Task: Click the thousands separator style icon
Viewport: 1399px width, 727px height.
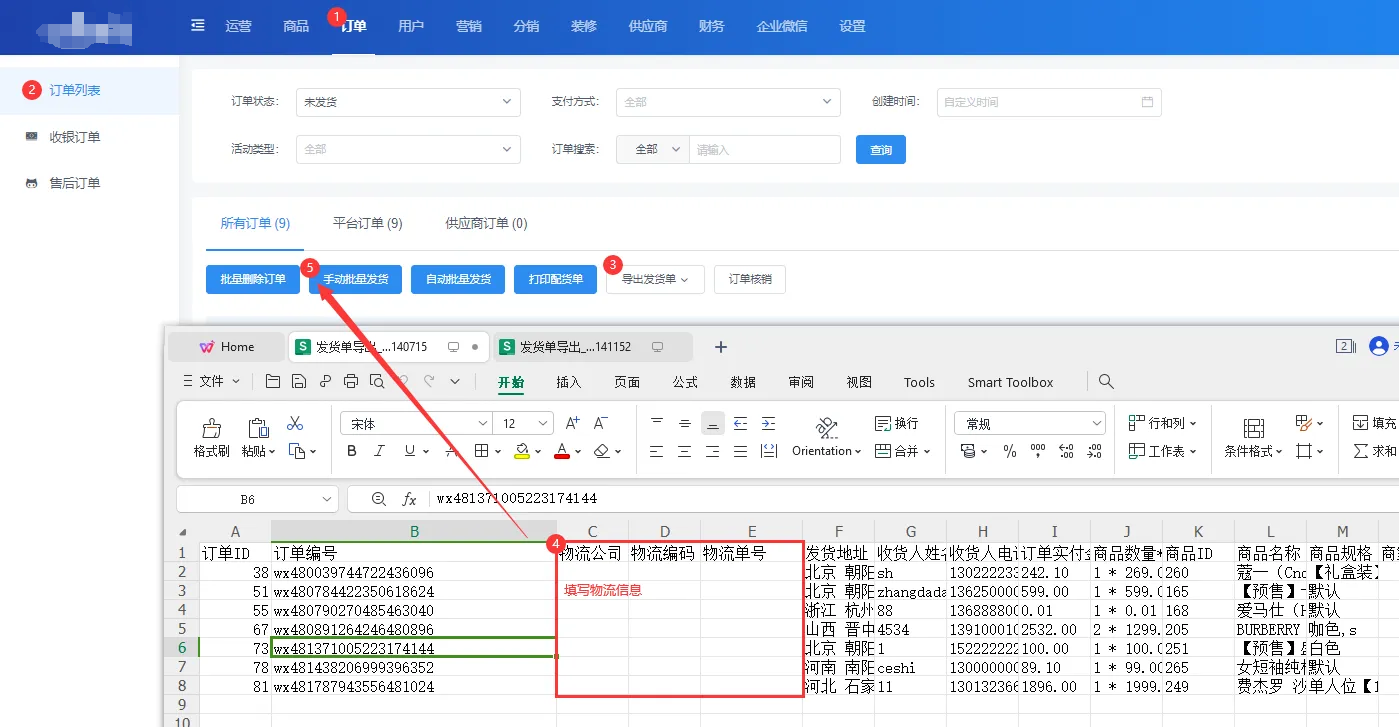Action: pyautogui.click(x=1038, y=451)
